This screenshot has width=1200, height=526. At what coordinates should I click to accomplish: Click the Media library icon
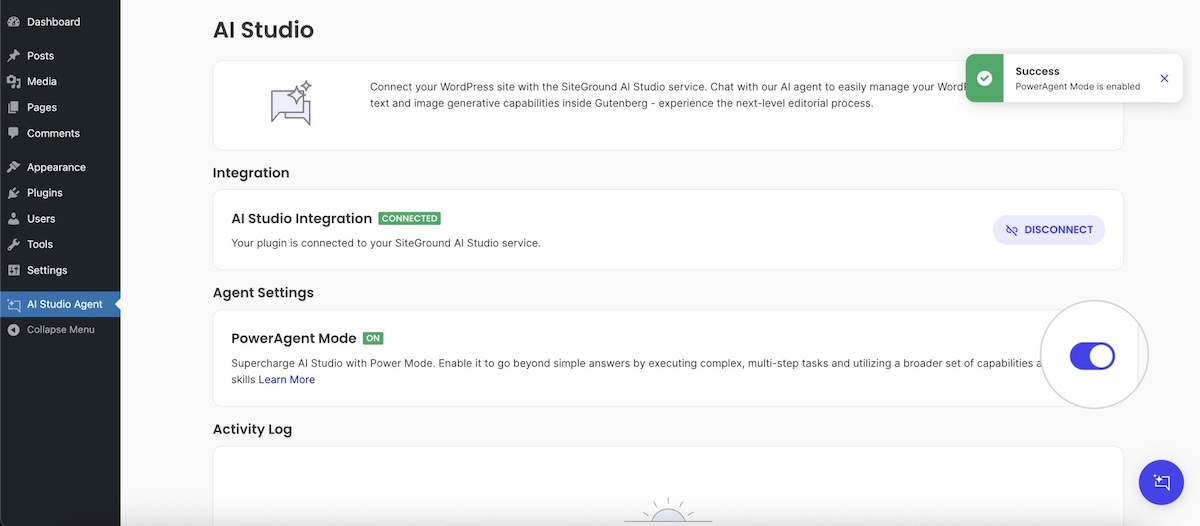click(x=14, y=82)
